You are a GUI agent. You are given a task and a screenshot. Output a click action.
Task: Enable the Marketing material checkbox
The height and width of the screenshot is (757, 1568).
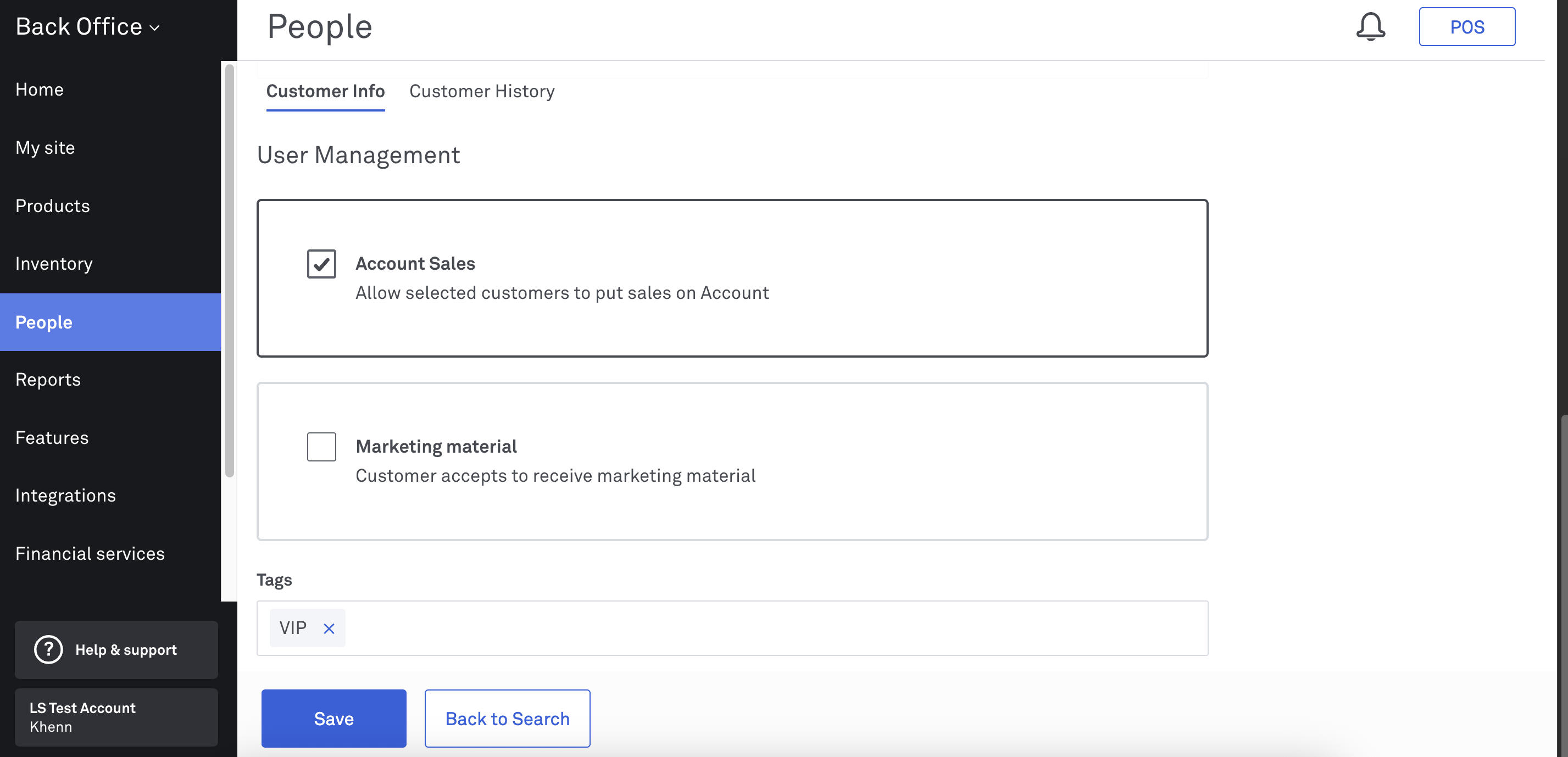pos(321,447)
